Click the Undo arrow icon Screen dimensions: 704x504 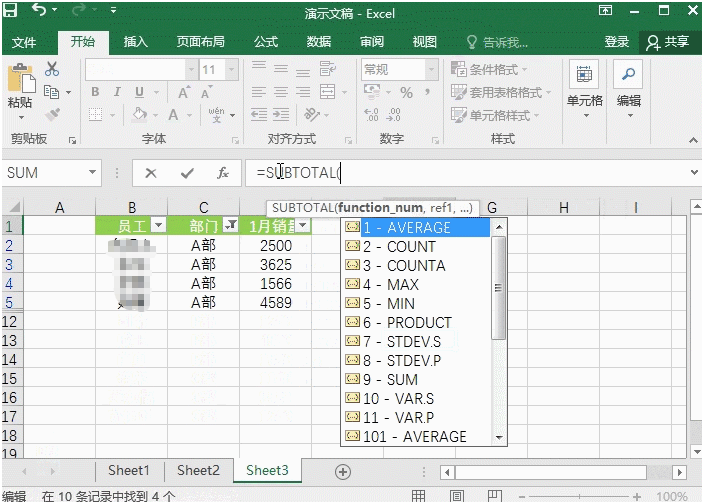pos(39,9)
